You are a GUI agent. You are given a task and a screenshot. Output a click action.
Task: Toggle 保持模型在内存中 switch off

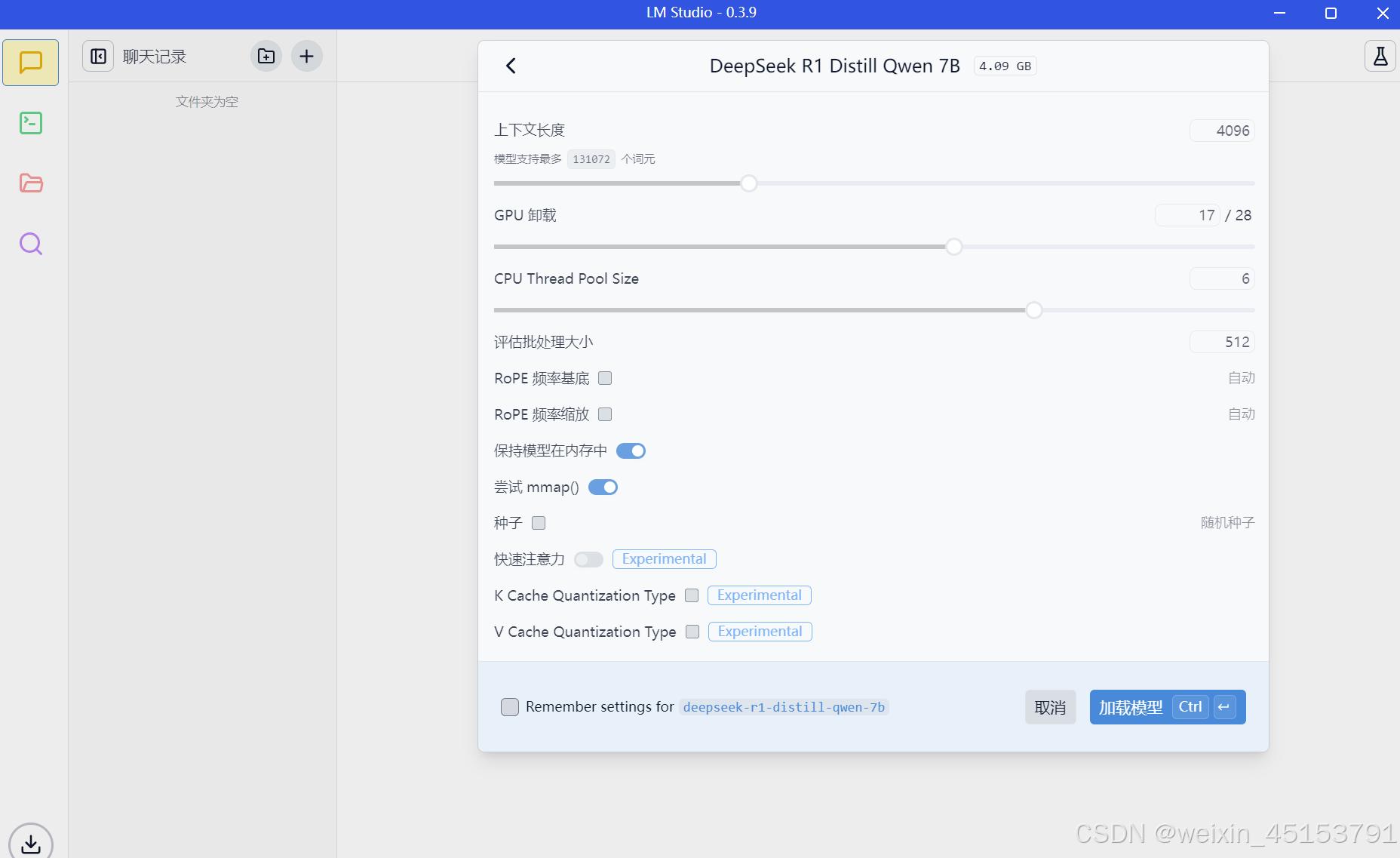631,451
